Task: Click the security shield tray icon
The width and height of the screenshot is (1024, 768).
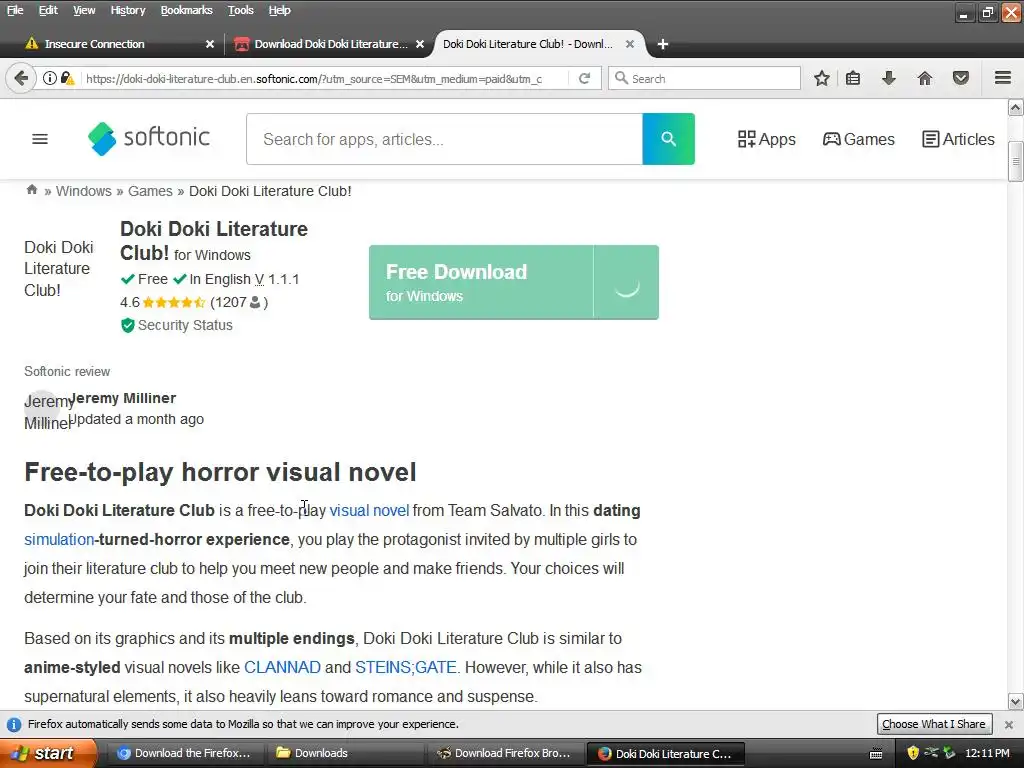Action: 913,753
